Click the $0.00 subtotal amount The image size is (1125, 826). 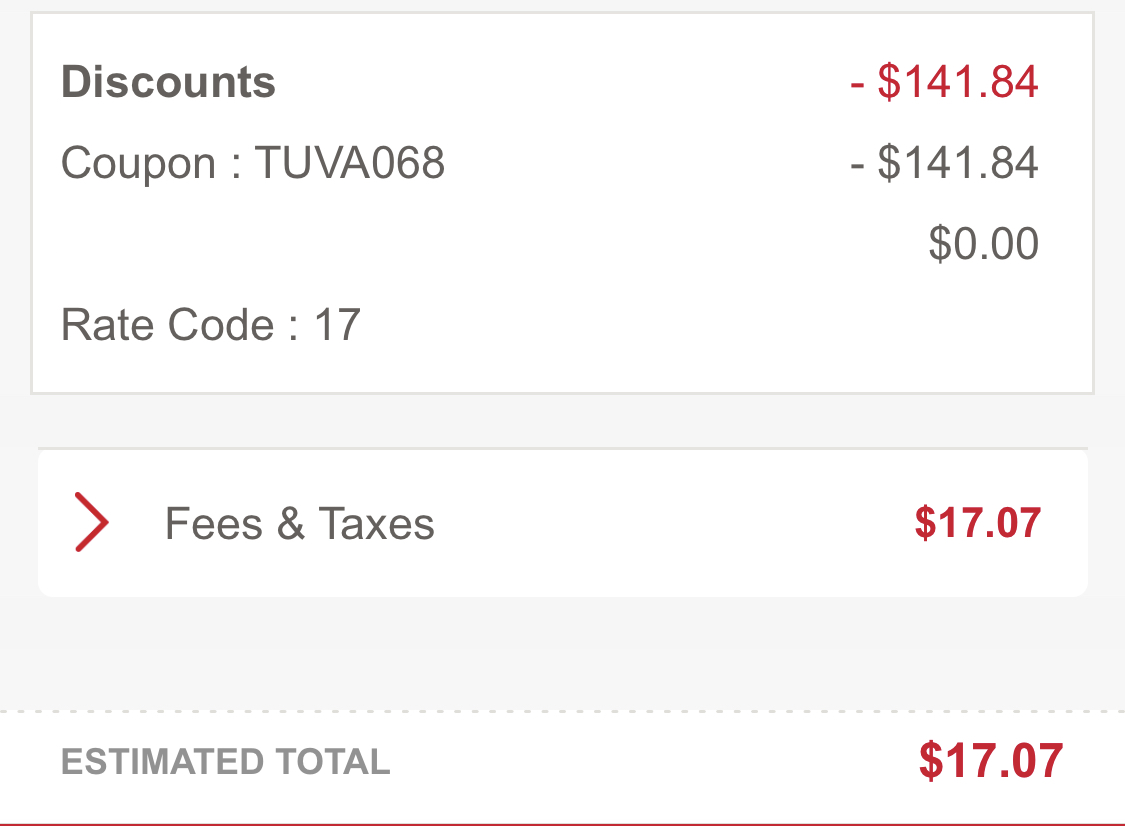tap(984, 243)
